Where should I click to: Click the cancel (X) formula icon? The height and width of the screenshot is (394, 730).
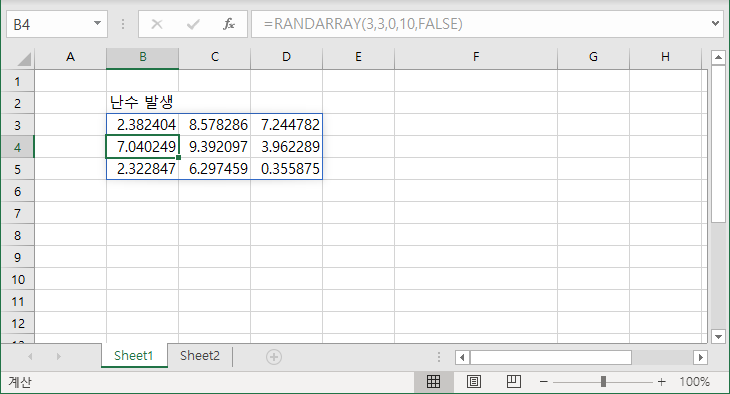(157, 24)
